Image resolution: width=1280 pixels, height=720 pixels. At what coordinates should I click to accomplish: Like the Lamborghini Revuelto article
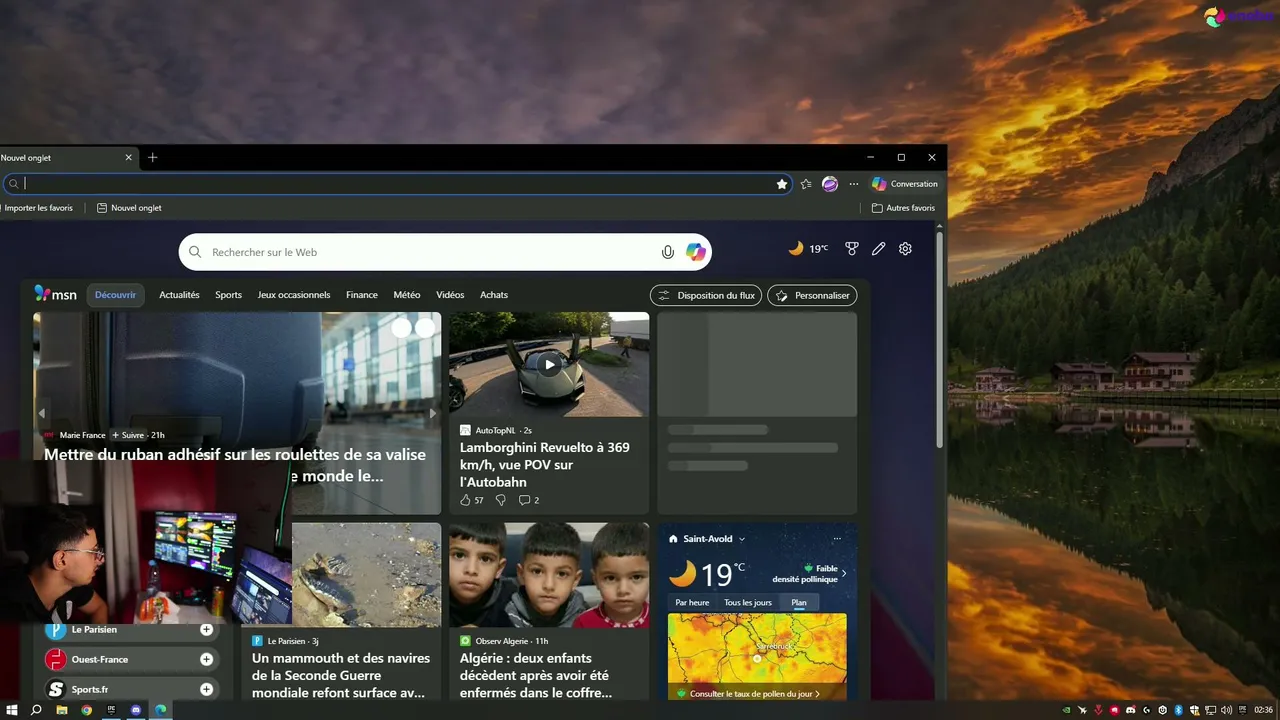[x=472, y=500]
